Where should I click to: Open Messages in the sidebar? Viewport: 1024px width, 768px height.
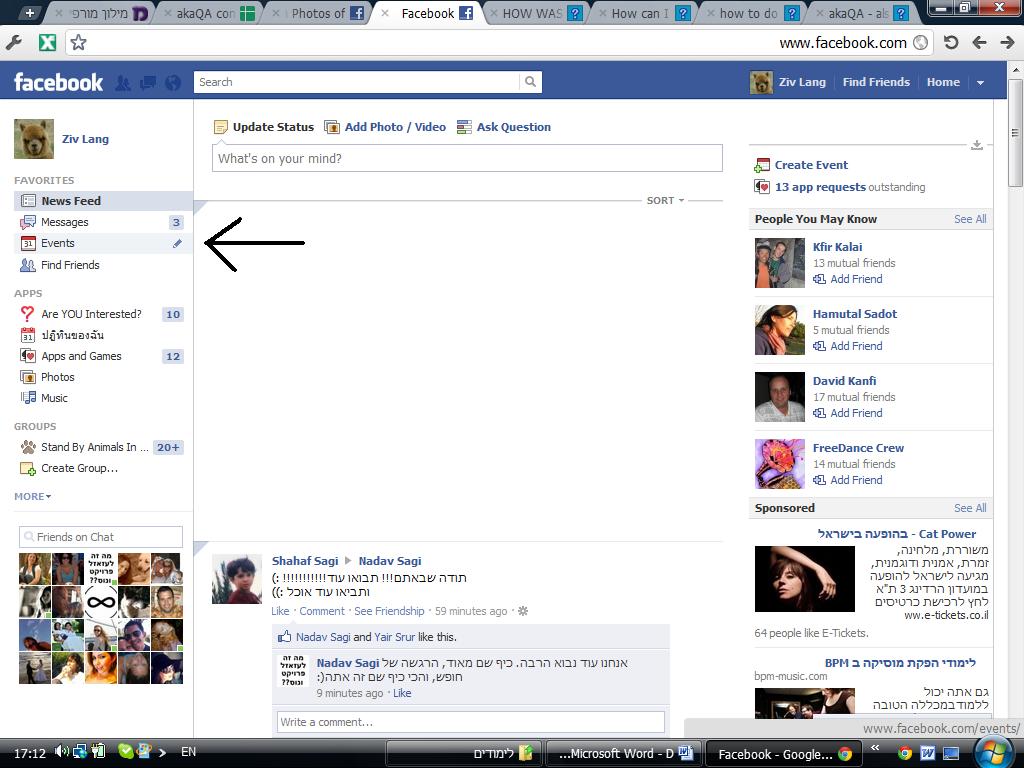(x=103, y=222)
